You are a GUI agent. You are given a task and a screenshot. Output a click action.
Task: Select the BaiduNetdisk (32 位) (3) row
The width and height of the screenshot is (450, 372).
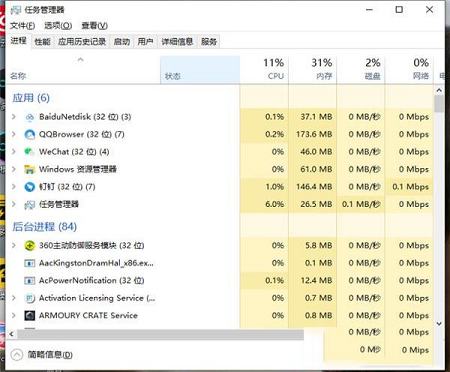(x=219, y=117)
